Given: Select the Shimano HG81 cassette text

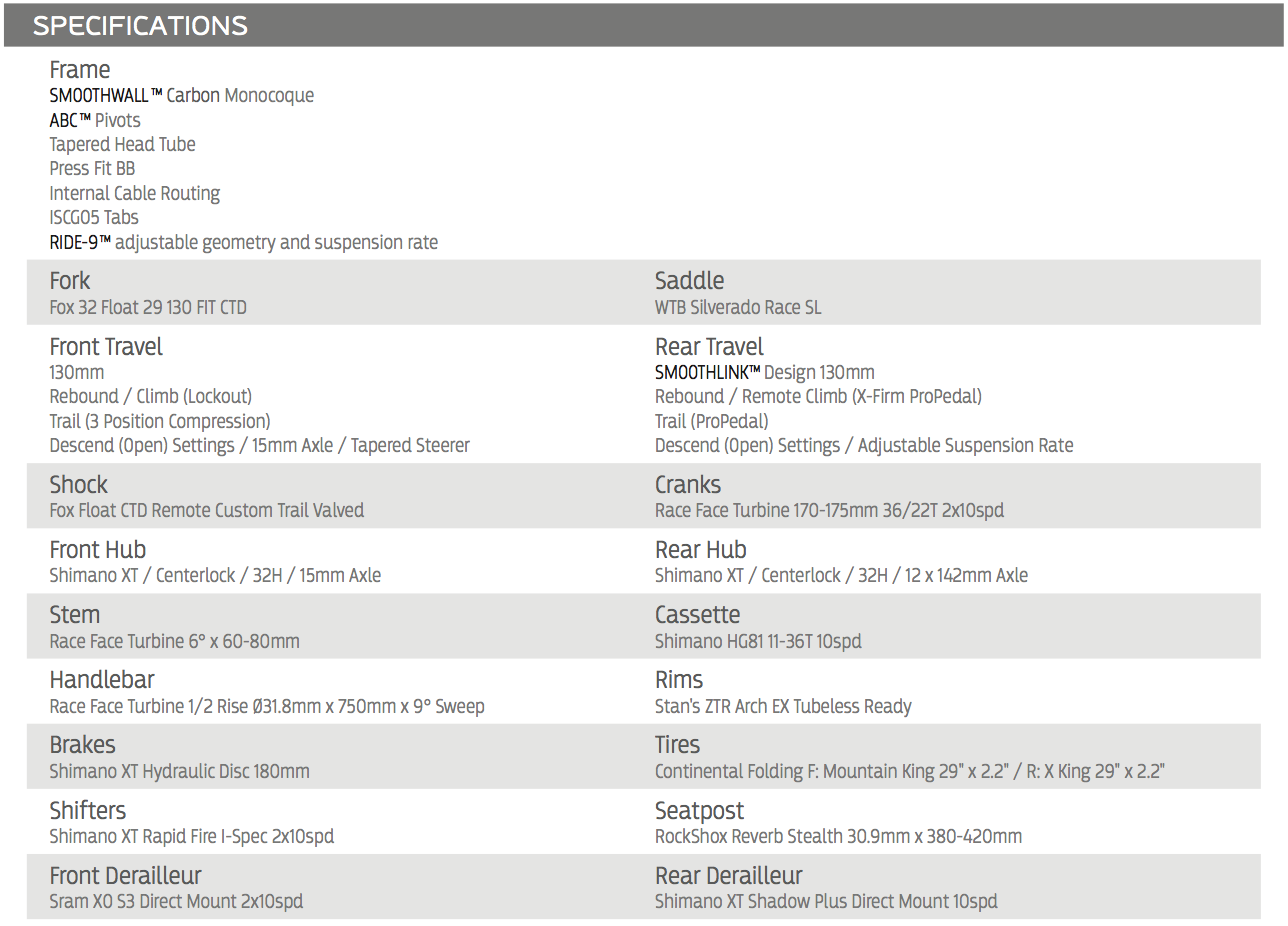Looking at the screenshot, I should click(x=758, y=642).
